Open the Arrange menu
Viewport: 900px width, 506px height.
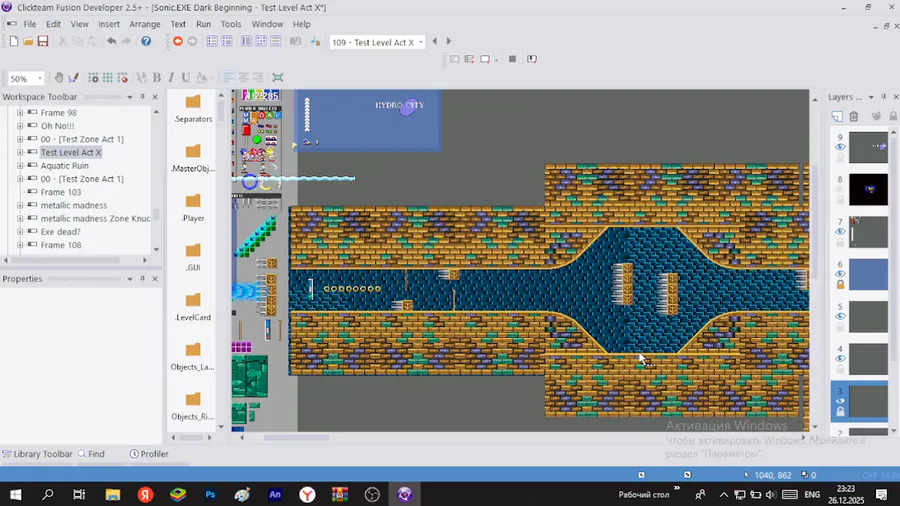(145, 24)
